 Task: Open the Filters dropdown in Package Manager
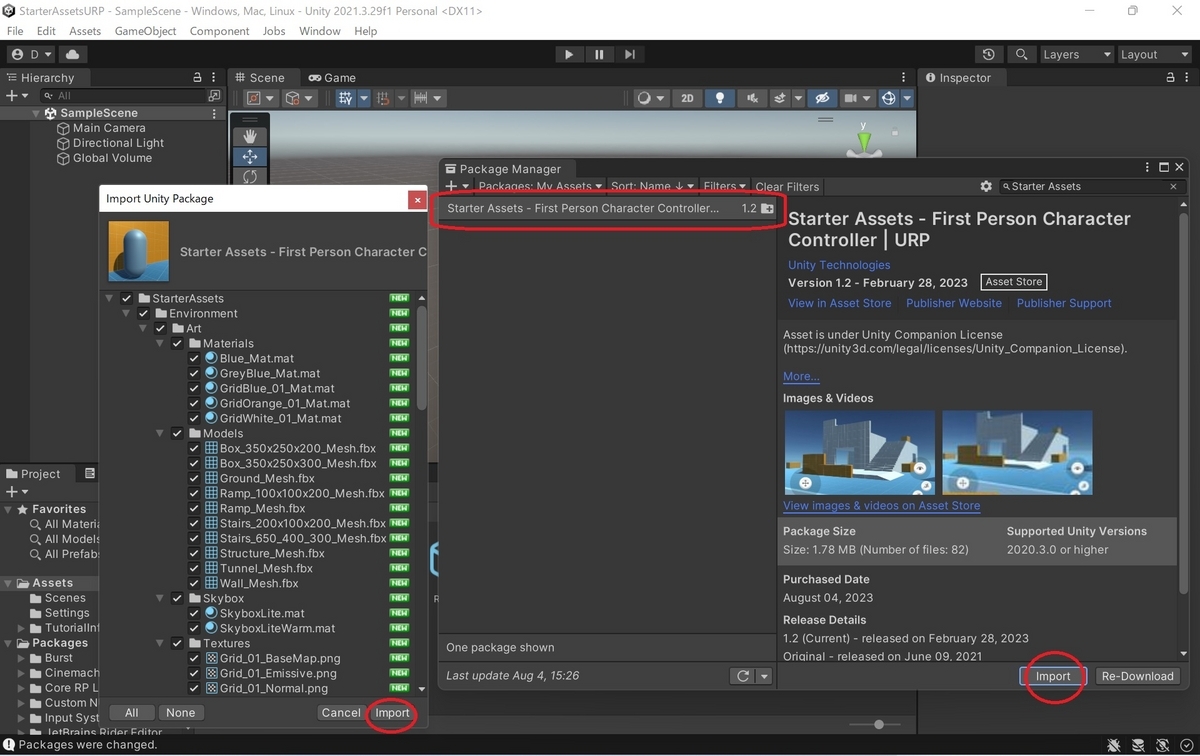point(724,186)
